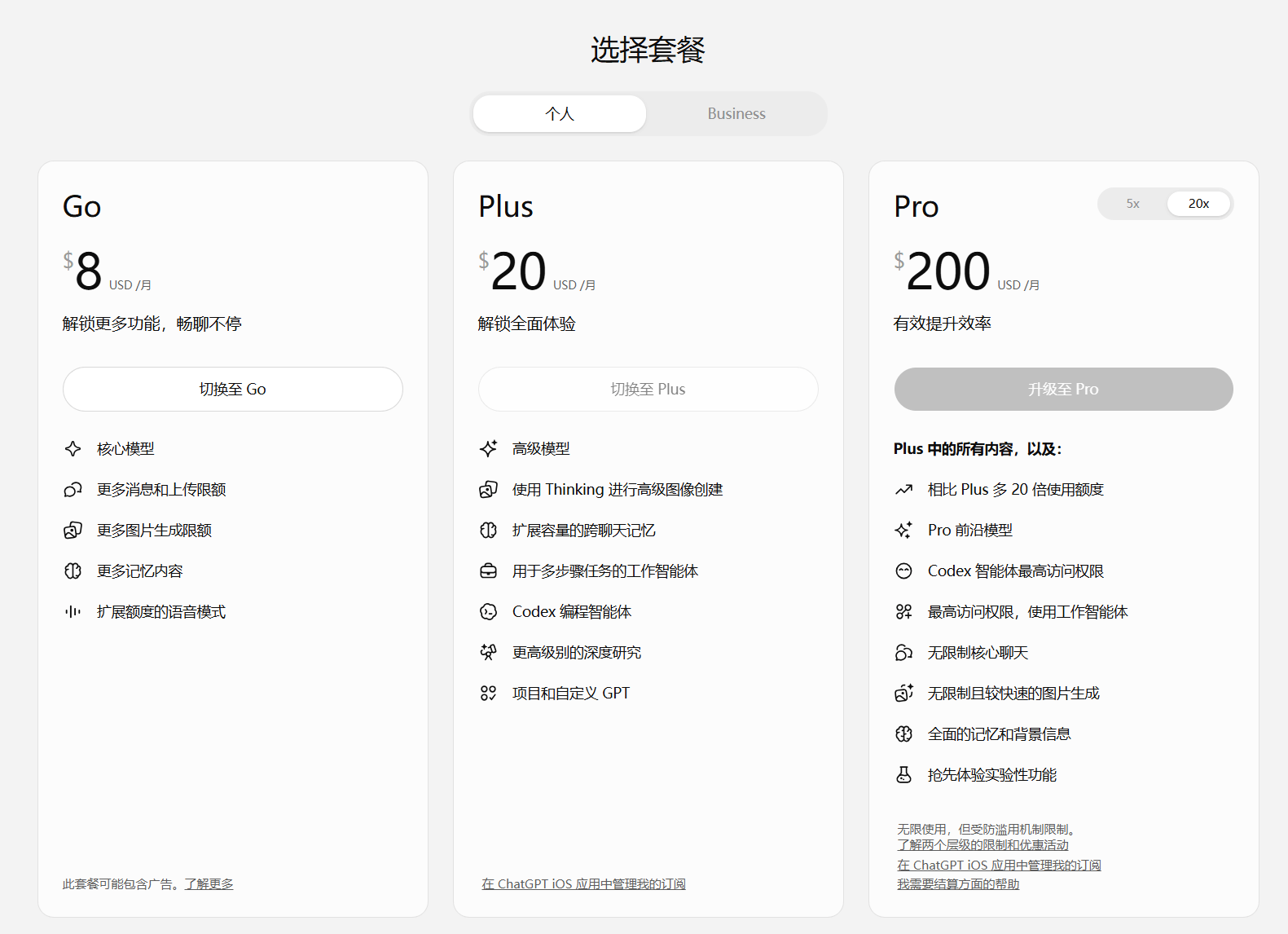The height and width of the screenshot is (934, 1288).
Task: Click the image icon beside 无限制且较快速的图片生成
Action: click(x=903, y=694)
